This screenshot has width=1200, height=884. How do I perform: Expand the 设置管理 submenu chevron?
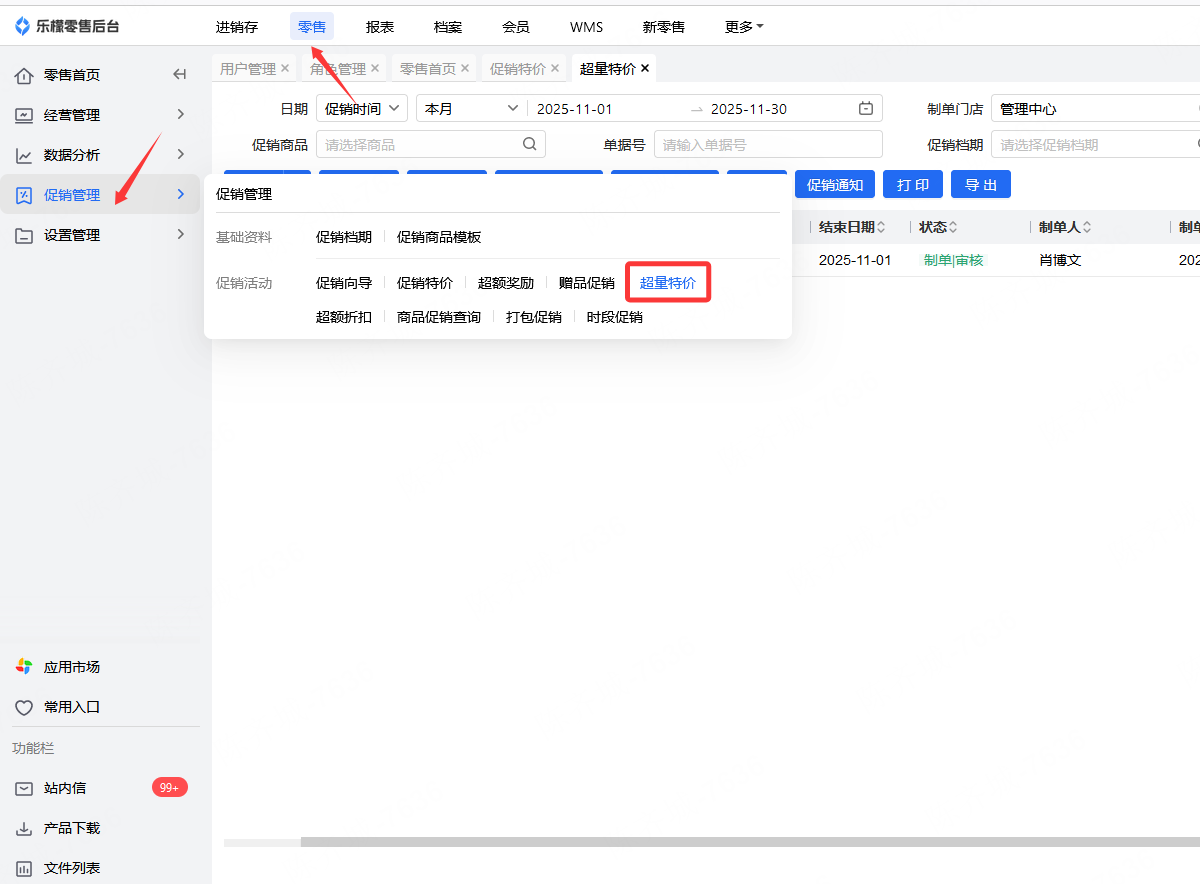(181, 234)
